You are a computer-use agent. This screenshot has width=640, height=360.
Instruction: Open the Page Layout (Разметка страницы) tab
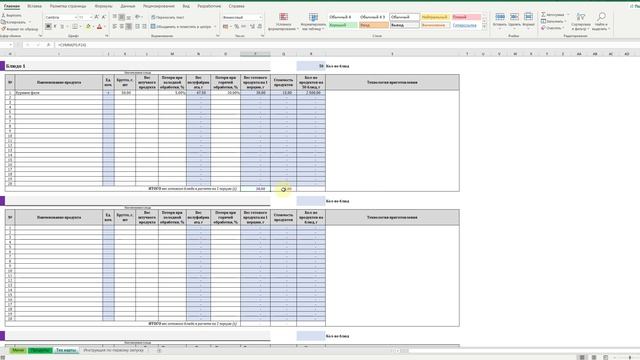(68, 7)
